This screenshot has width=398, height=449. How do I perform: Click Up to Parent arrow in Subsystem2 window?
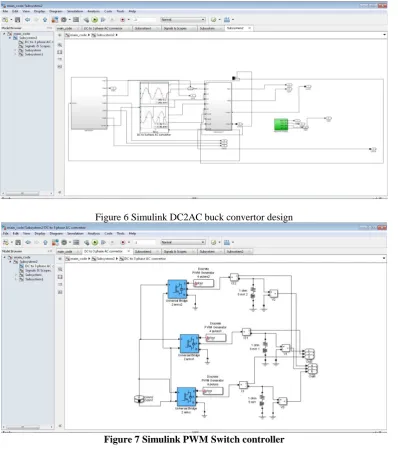(45, 20)
